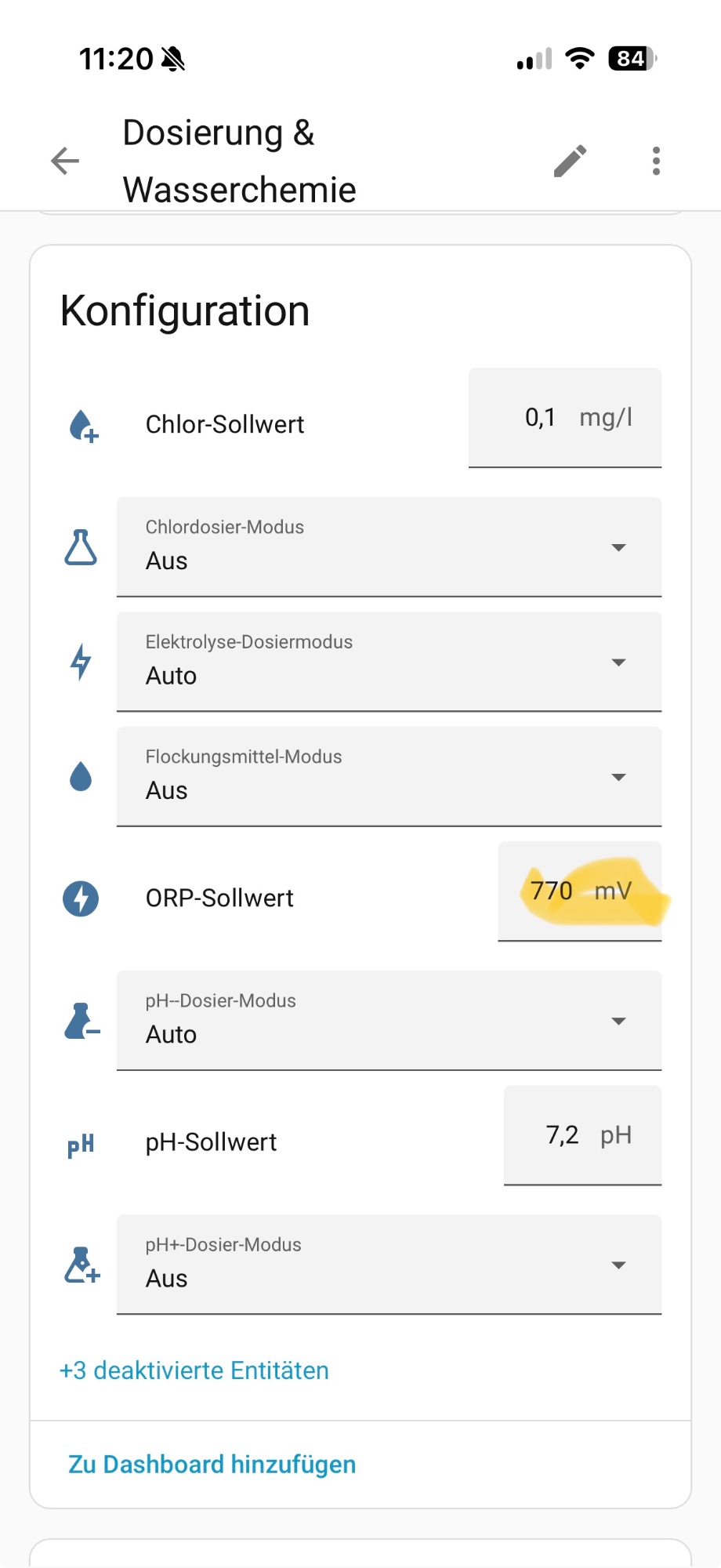
Task: Tap the Elektrolyse lightning bolt icon
Action: [81, 662]
